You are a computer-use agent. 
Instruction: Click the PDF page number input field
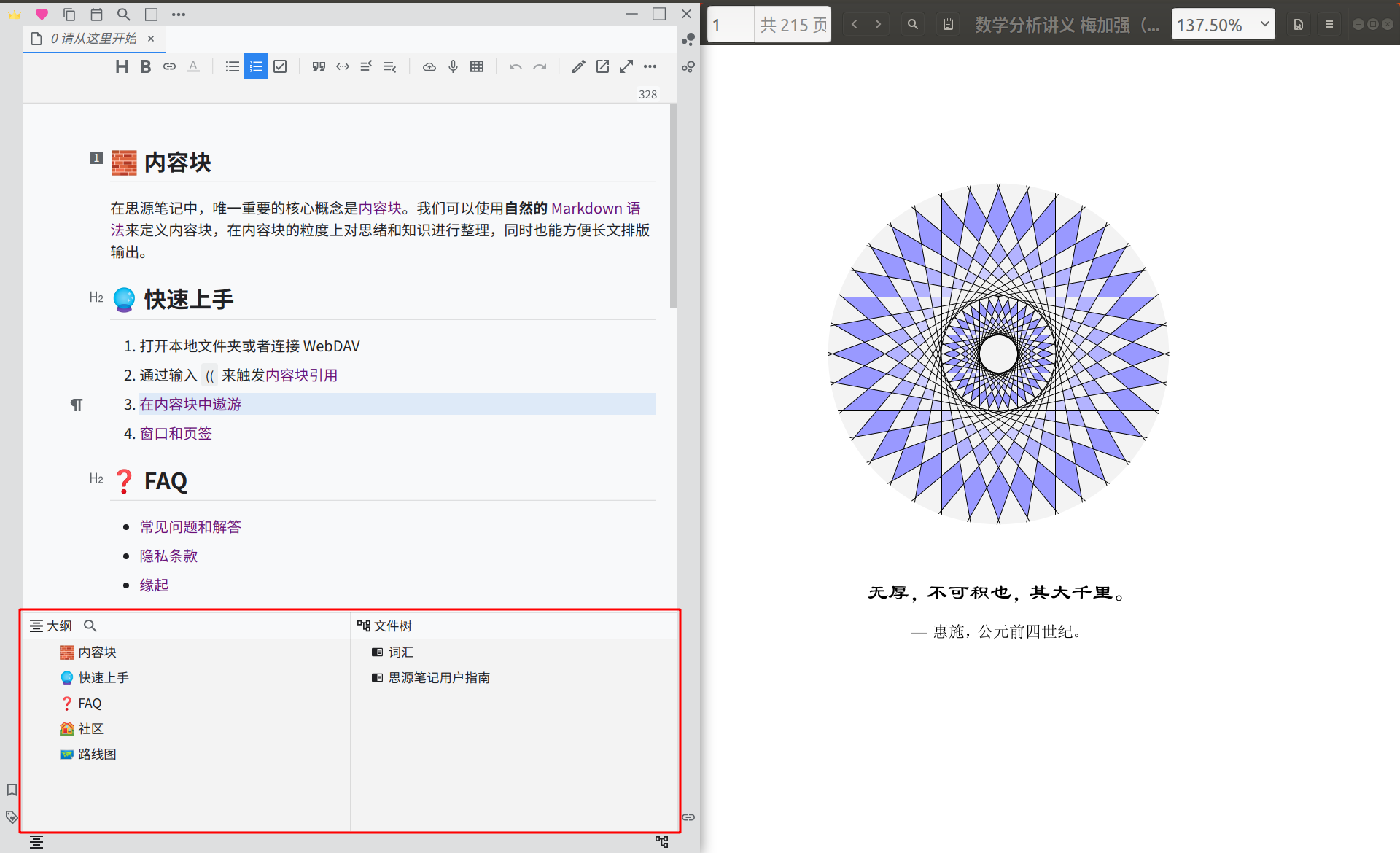point(731,25)
